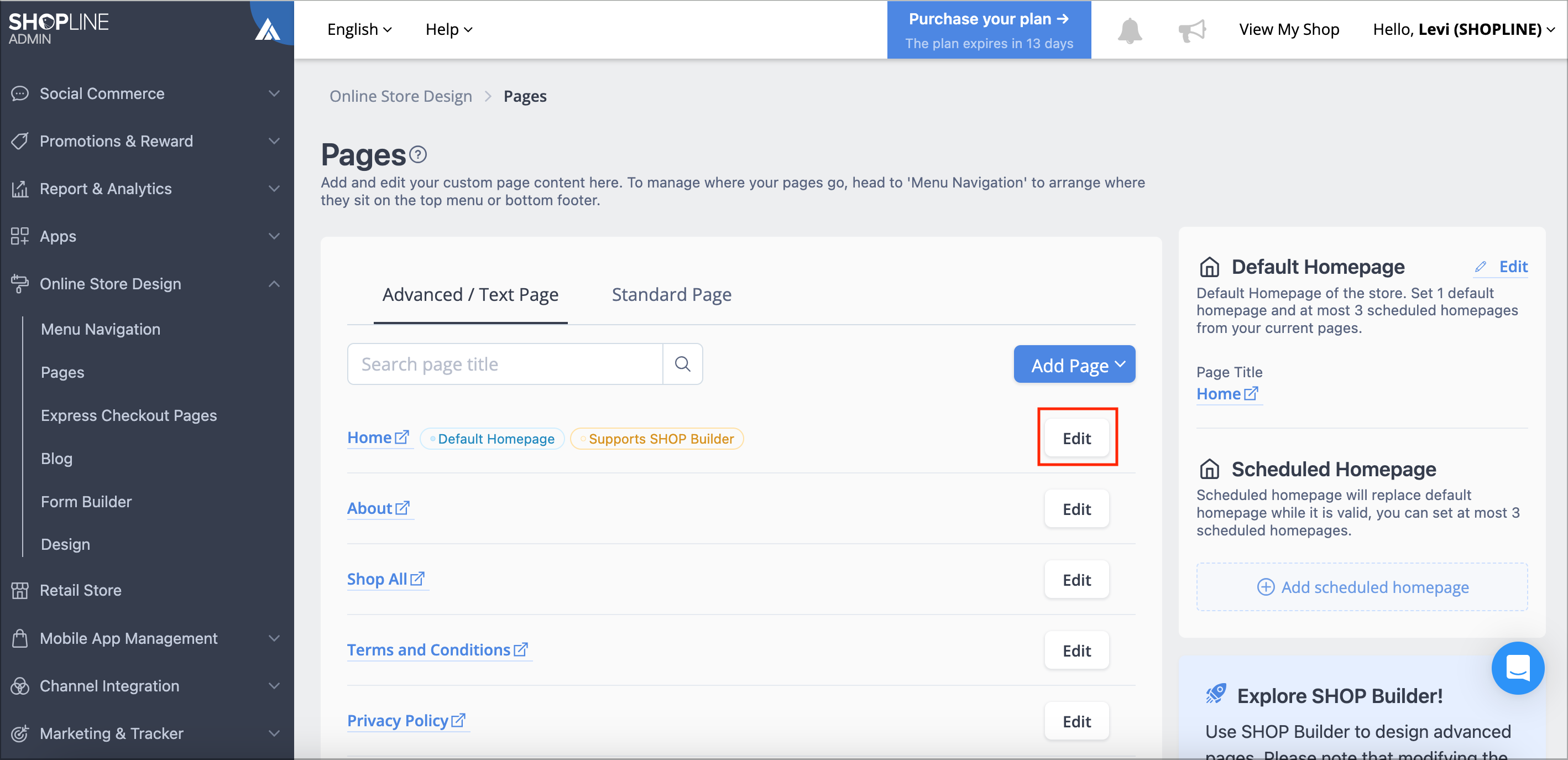
Task: Select Pages in the sidebar submenu
Action: tap(62, 372)
